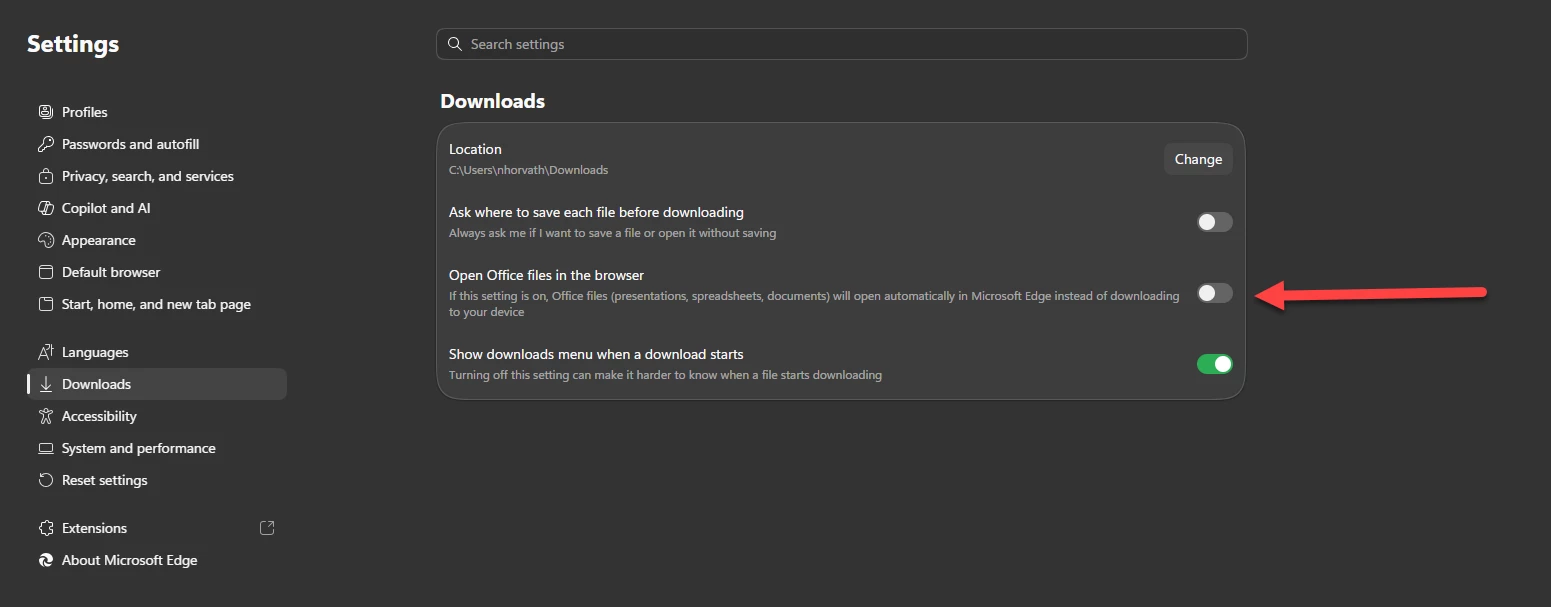
Task: Open System and performance settings
Action: (x=157, y=448)
